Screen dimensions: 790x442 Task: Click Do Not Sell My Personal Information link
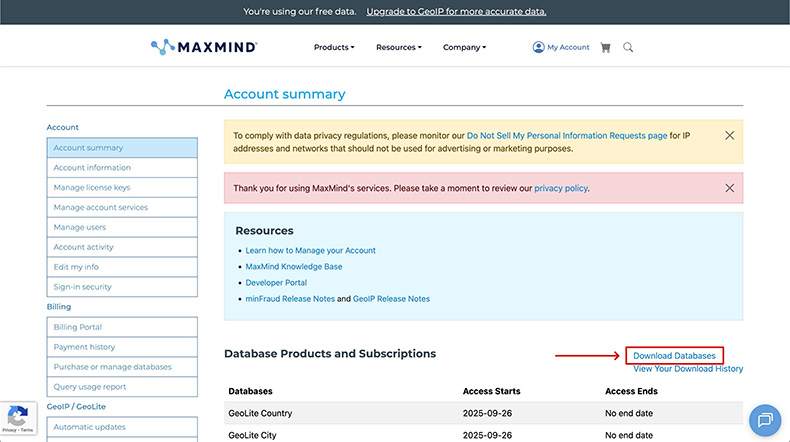tap(567, 136)
